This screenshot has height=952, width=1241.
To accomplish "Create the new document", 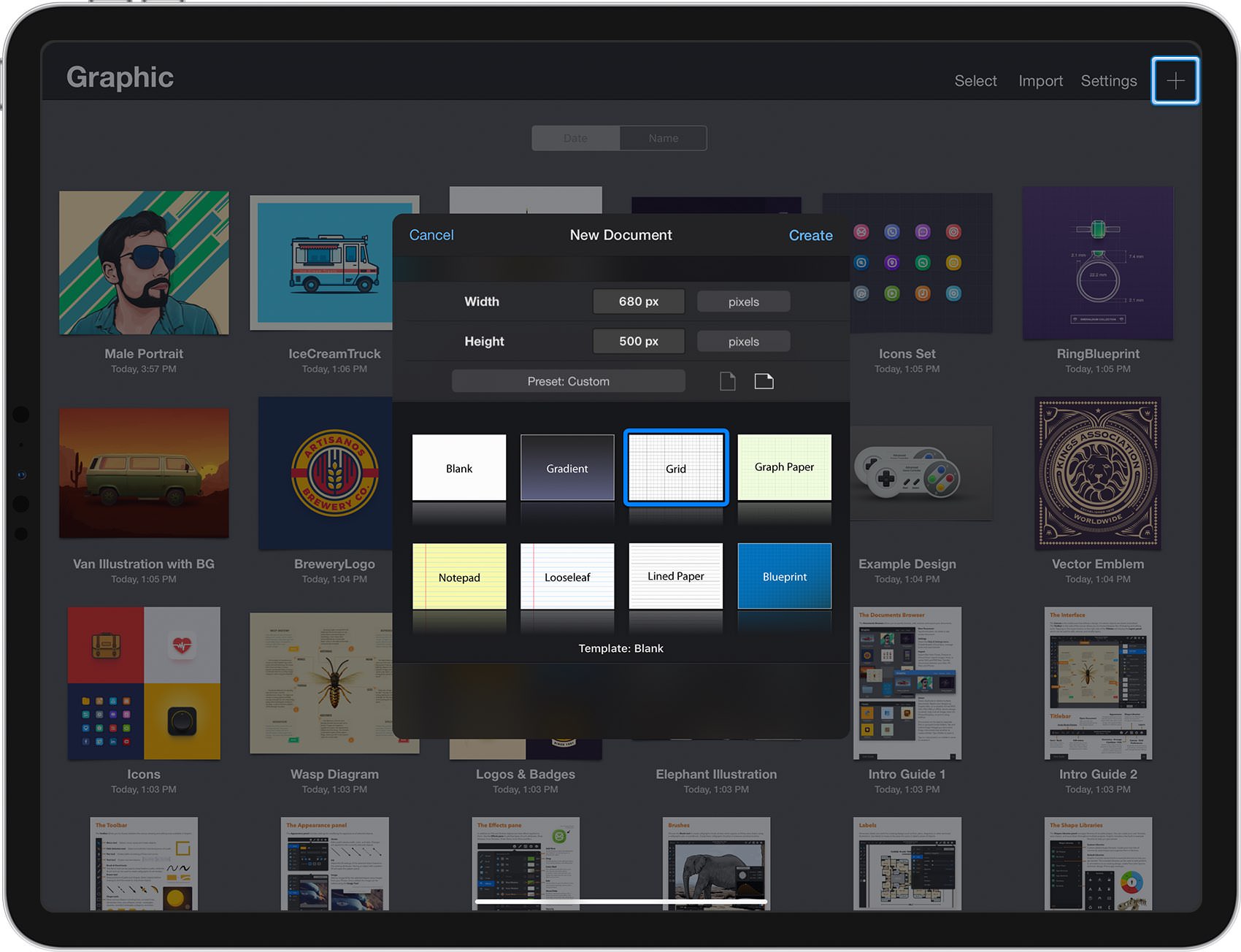I will (x=810, y=235).
